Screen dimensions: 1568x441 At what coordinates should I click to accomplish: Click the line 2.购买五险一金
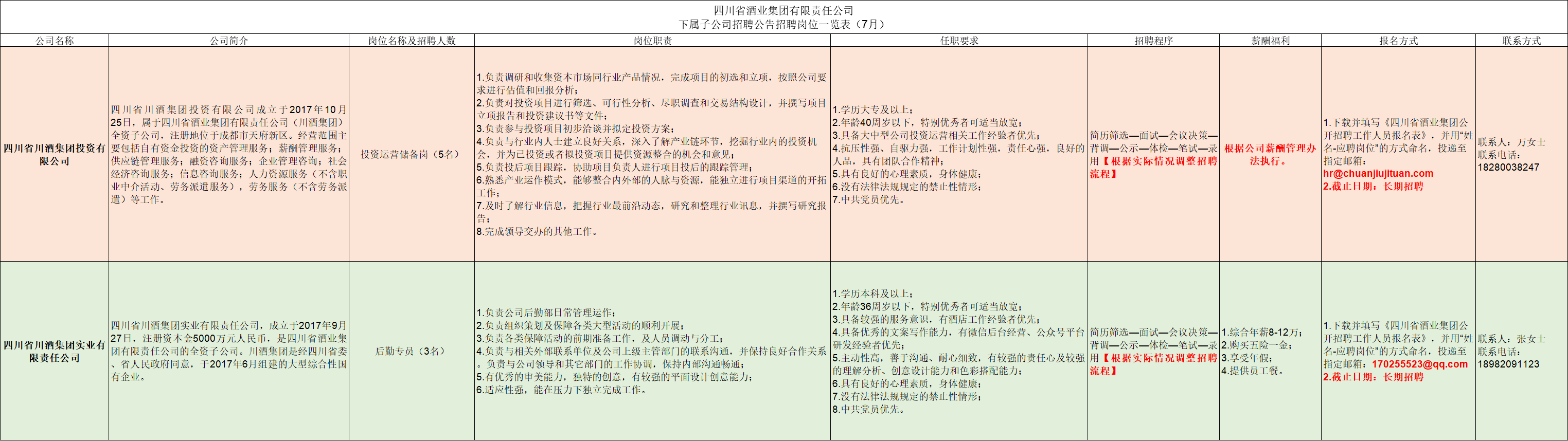tap(1256, 345)
